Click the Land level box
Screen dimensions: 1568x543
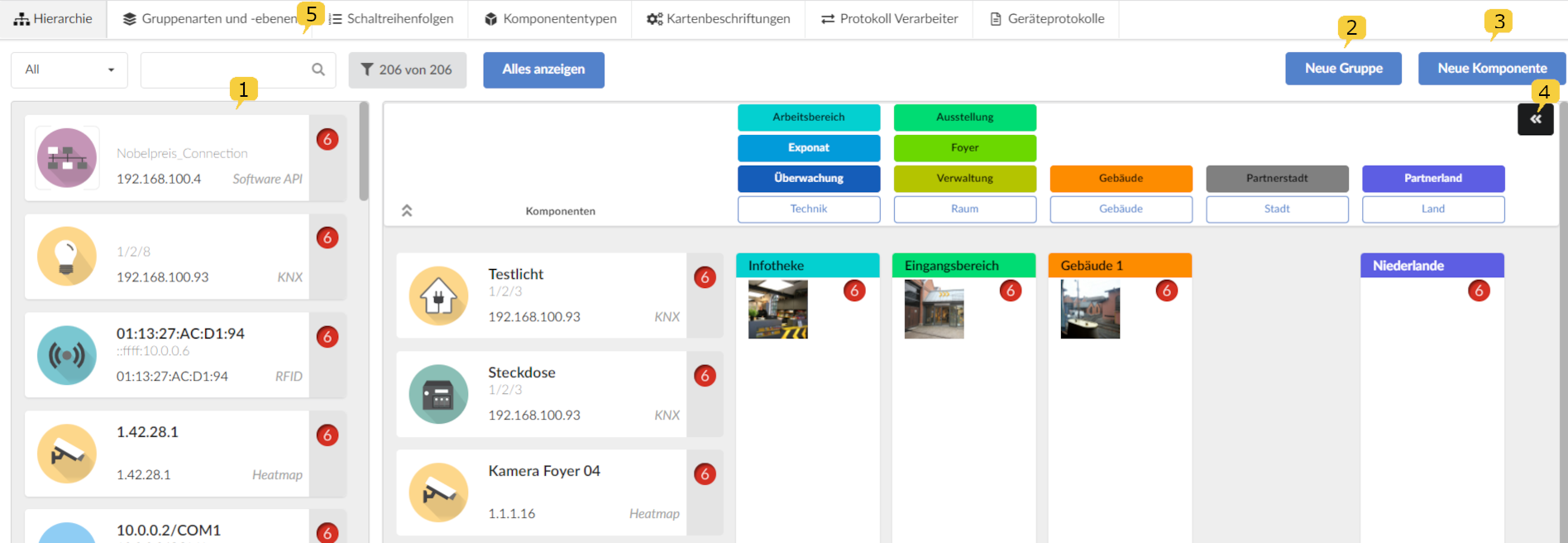pos(1433,209)
